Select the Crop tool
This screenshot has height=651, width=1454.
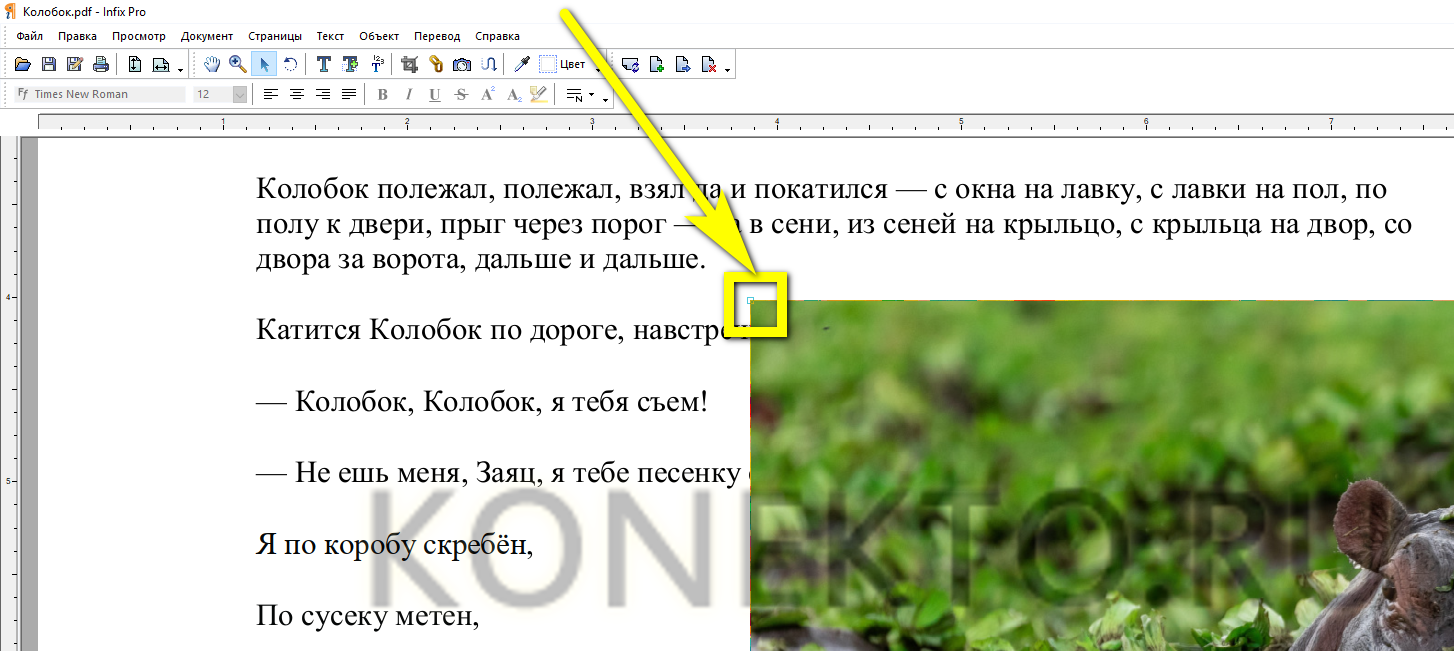(409, 65)
